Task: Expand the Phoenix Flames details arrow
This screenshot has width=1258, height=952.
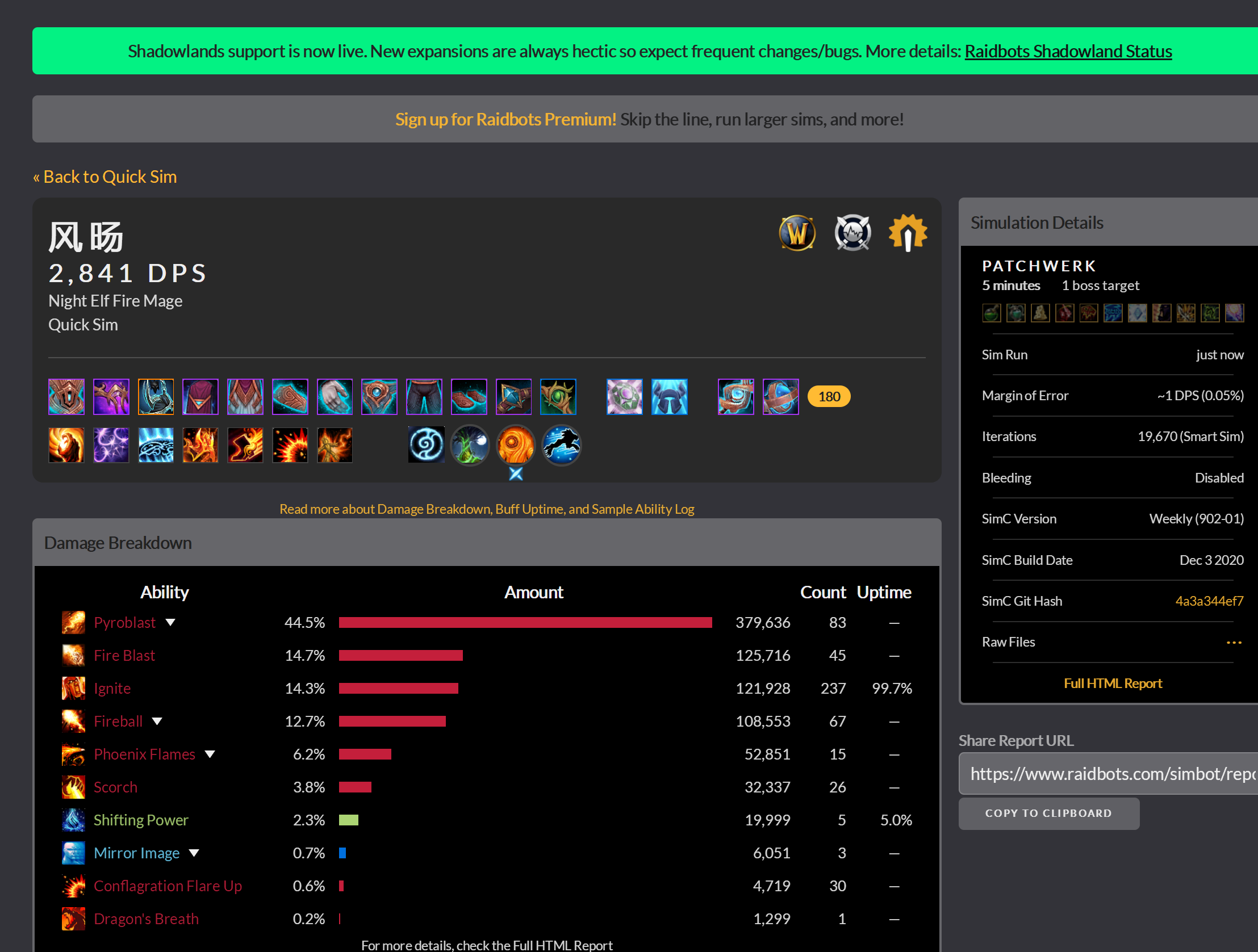Action: point(210,755)
